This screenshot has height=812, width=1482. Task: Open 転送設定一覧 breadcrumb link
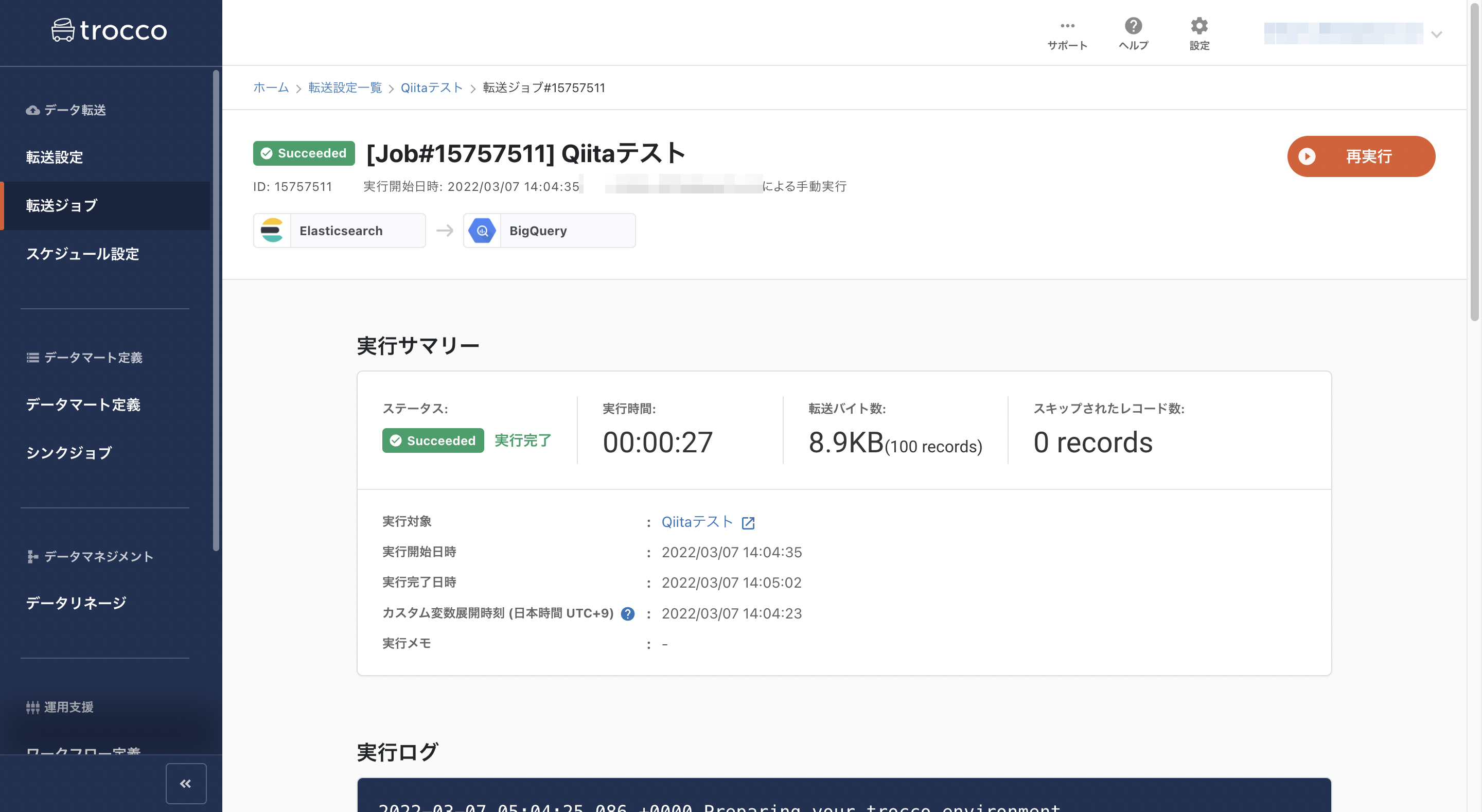345,87
